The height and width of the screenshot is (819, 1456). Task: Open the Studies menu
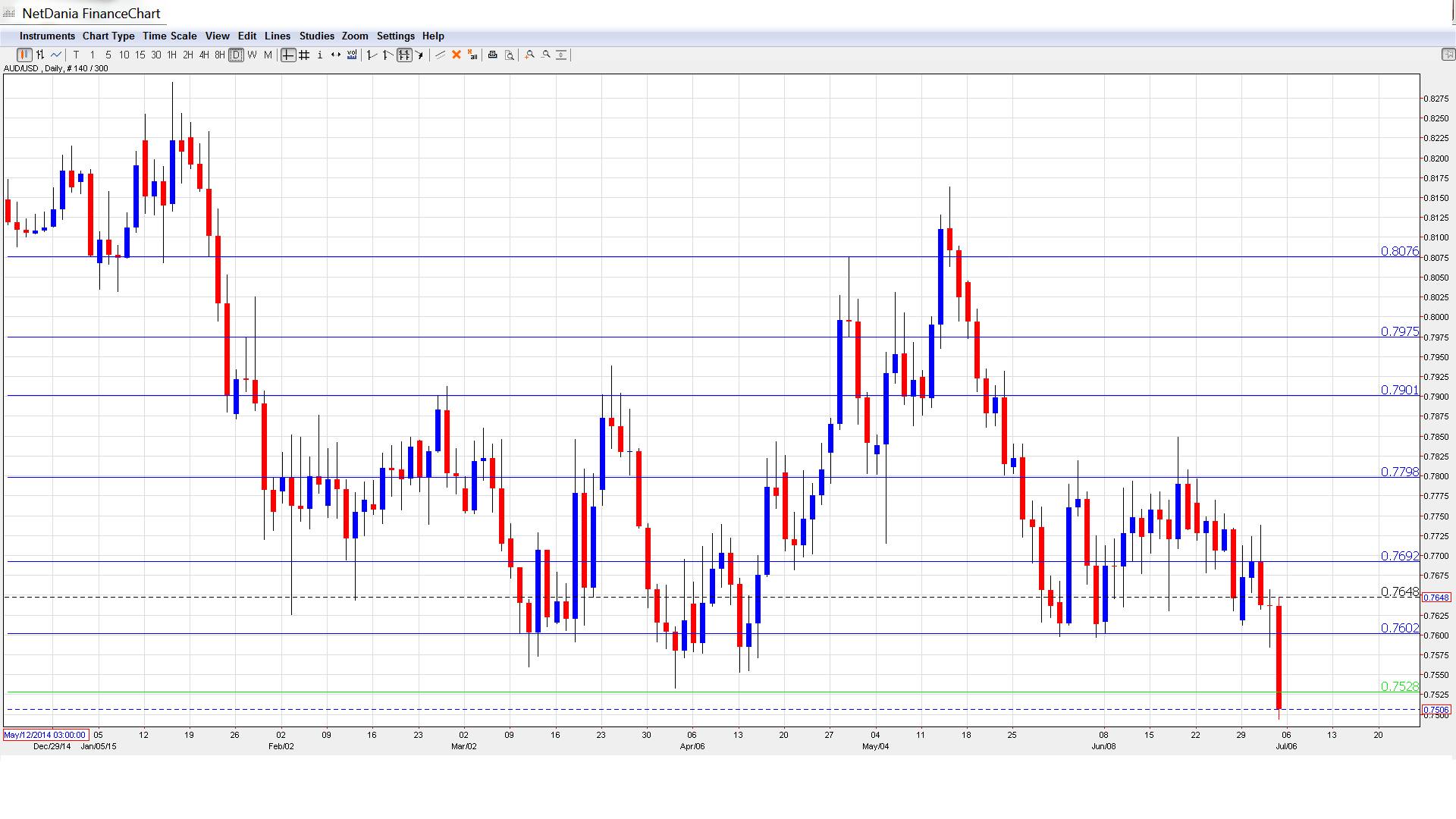(316, 36)
